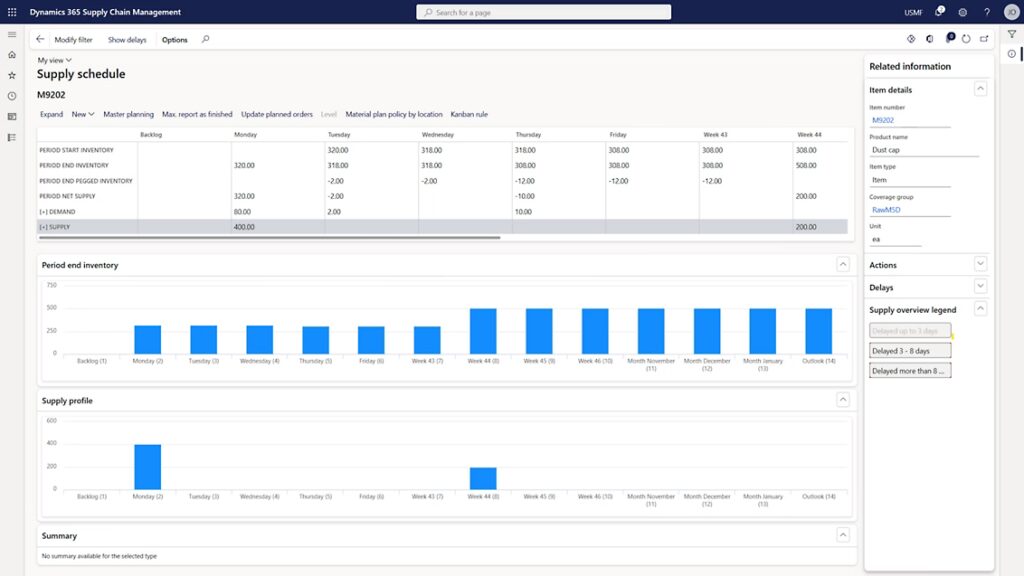Open the Options tab
1024x576 pixels.
click(x=174, y=40)
